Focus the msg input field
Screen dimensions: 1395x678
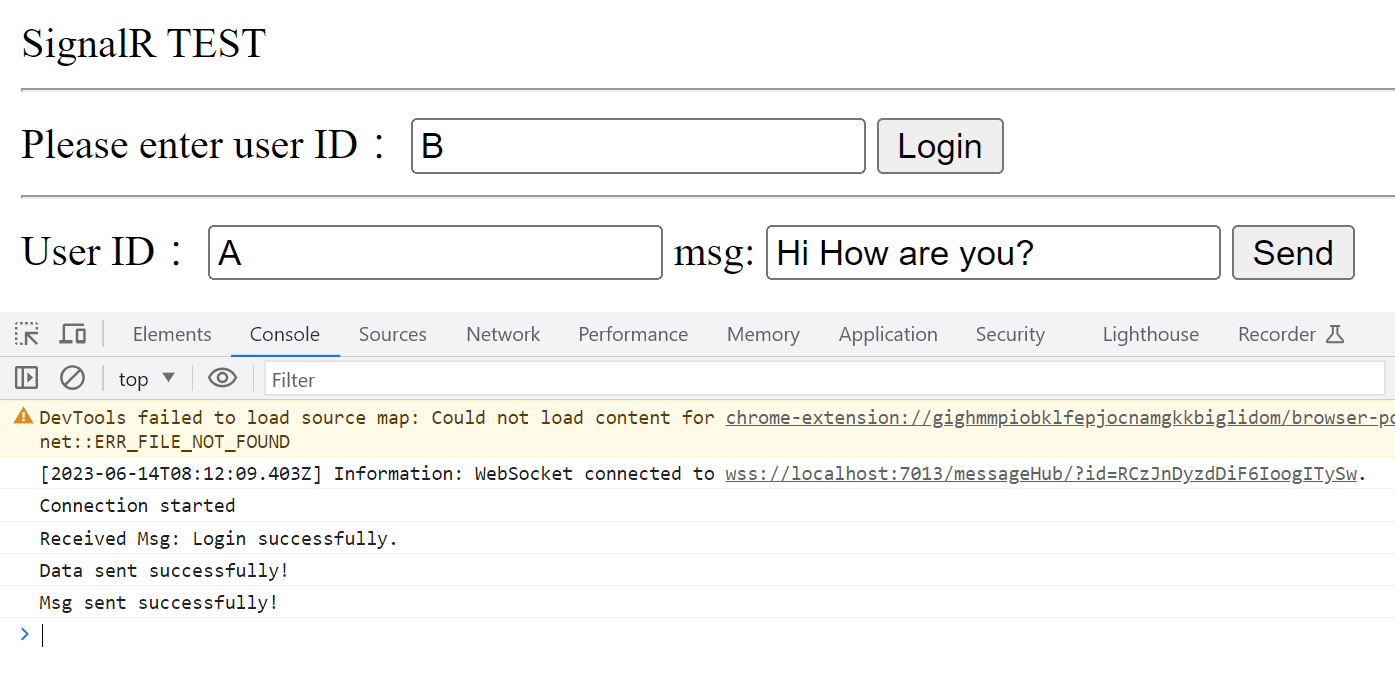(x=993, y=252)
